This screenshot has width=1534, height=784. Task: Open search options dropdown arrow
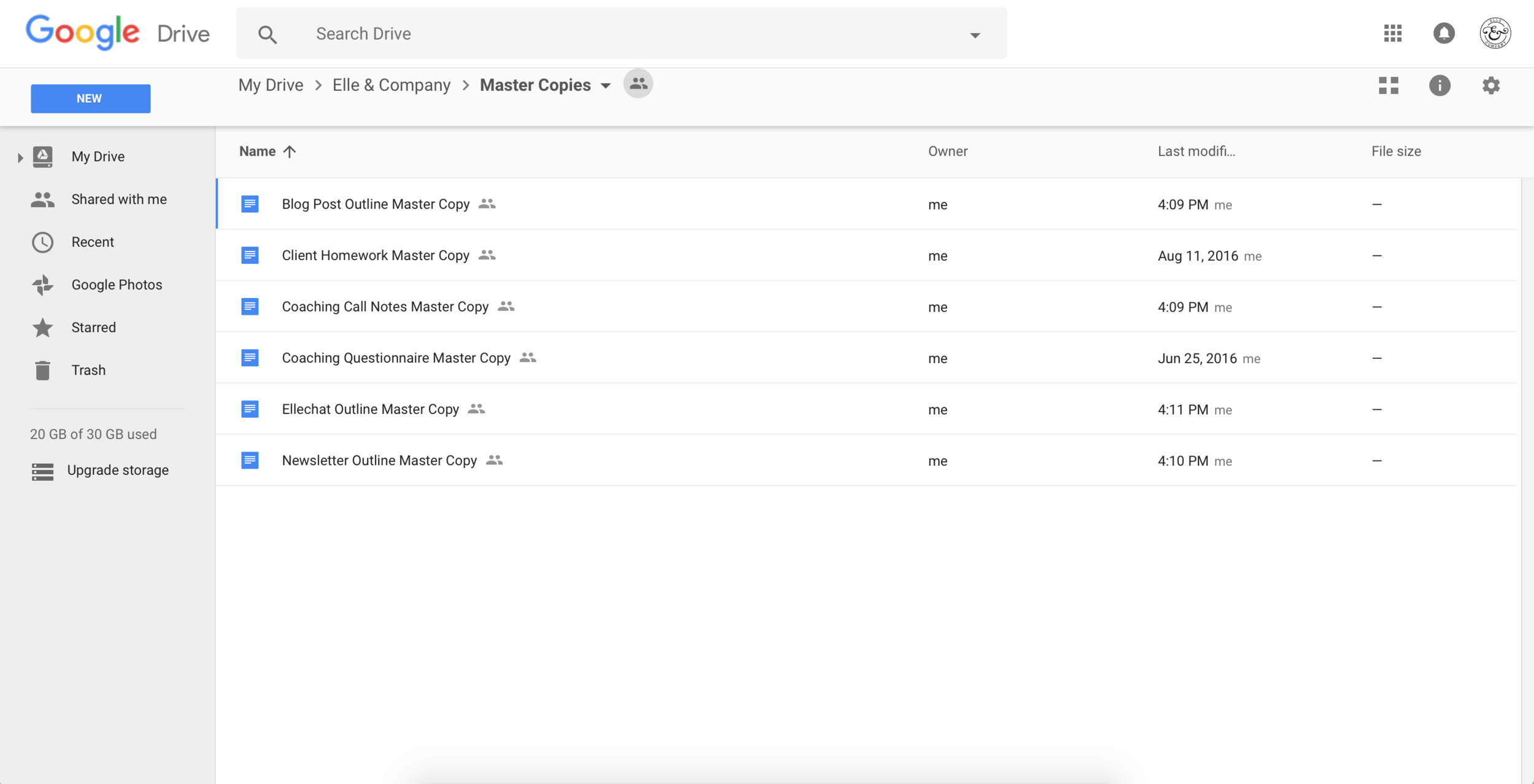[x=974, y=34]
